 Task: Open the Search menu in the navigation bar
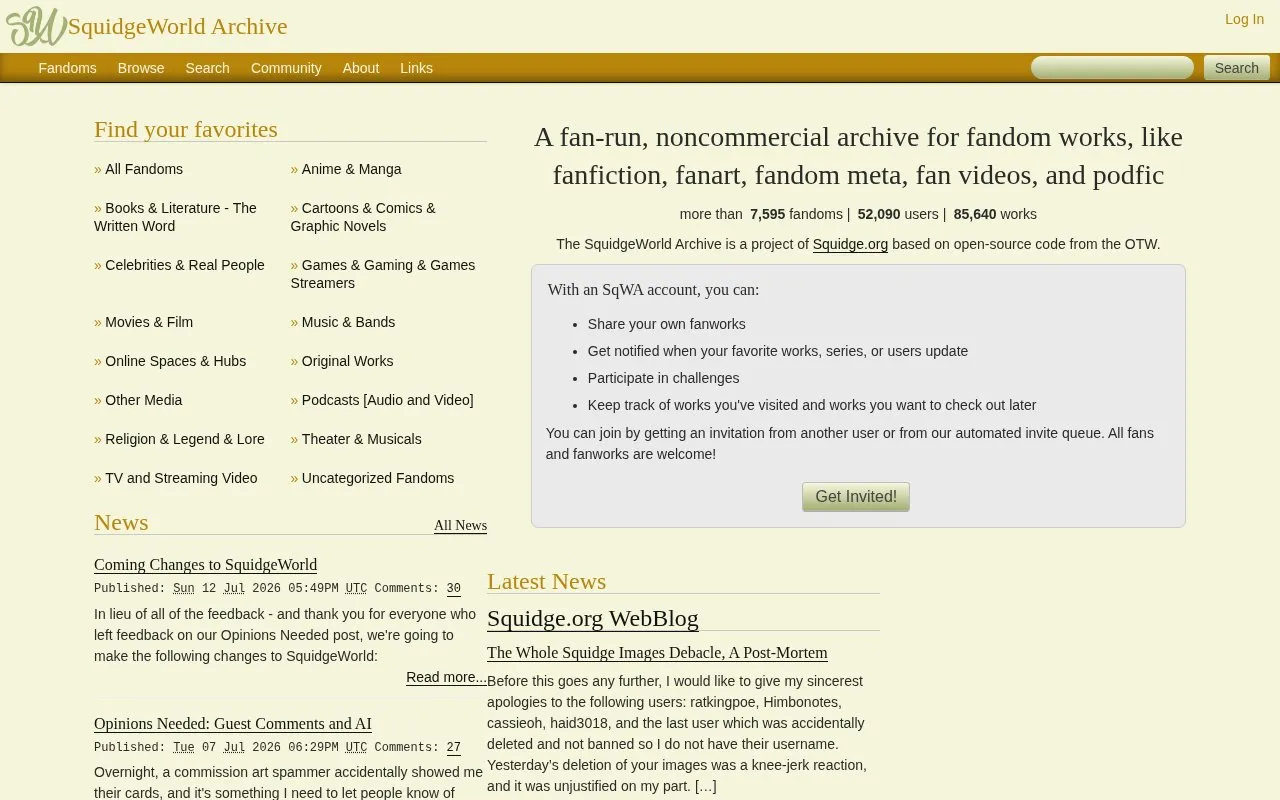coord(207,68)
